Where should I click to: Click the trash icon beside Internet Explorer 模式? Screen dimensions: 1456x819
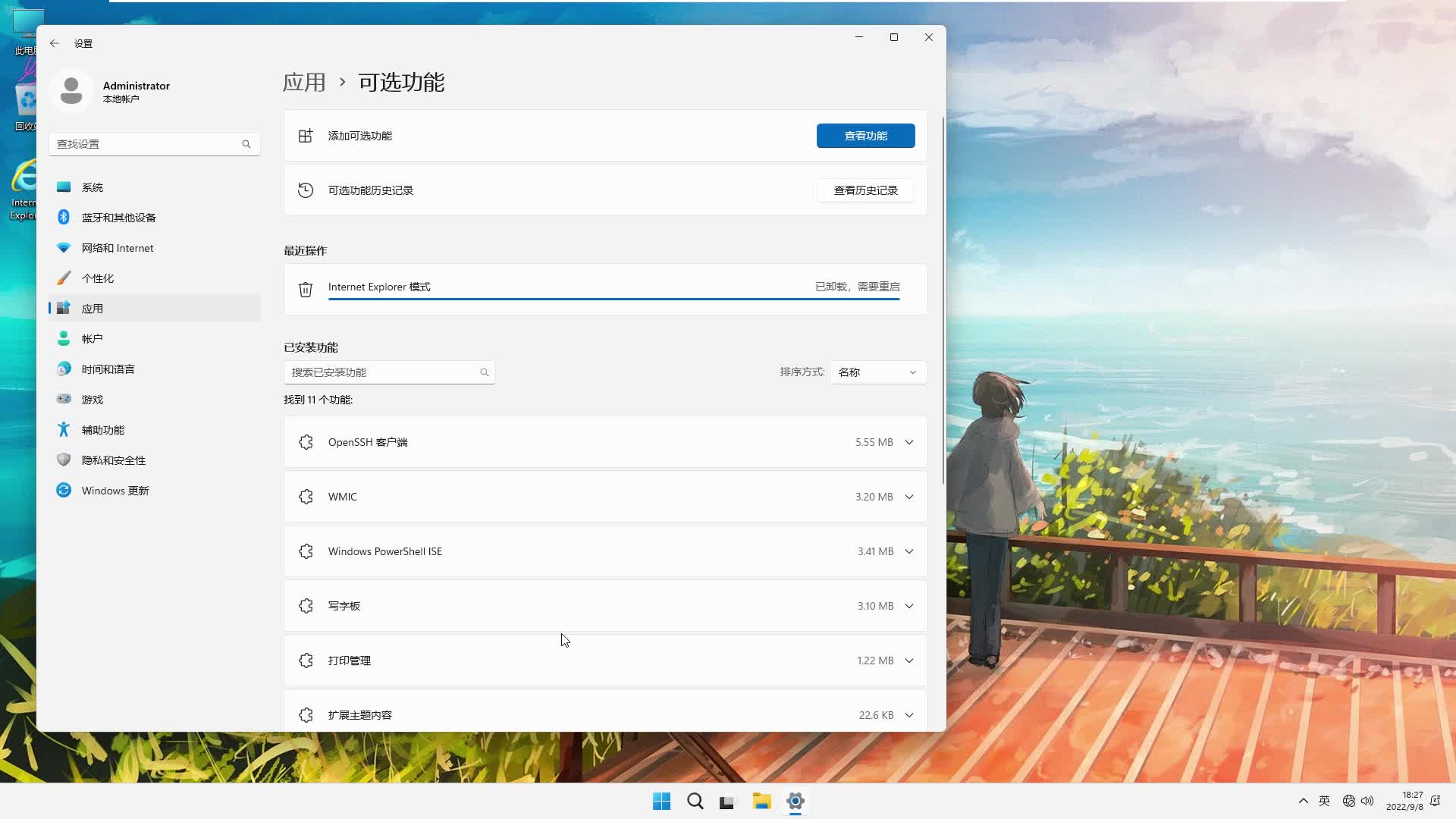(x=306, y=289)
